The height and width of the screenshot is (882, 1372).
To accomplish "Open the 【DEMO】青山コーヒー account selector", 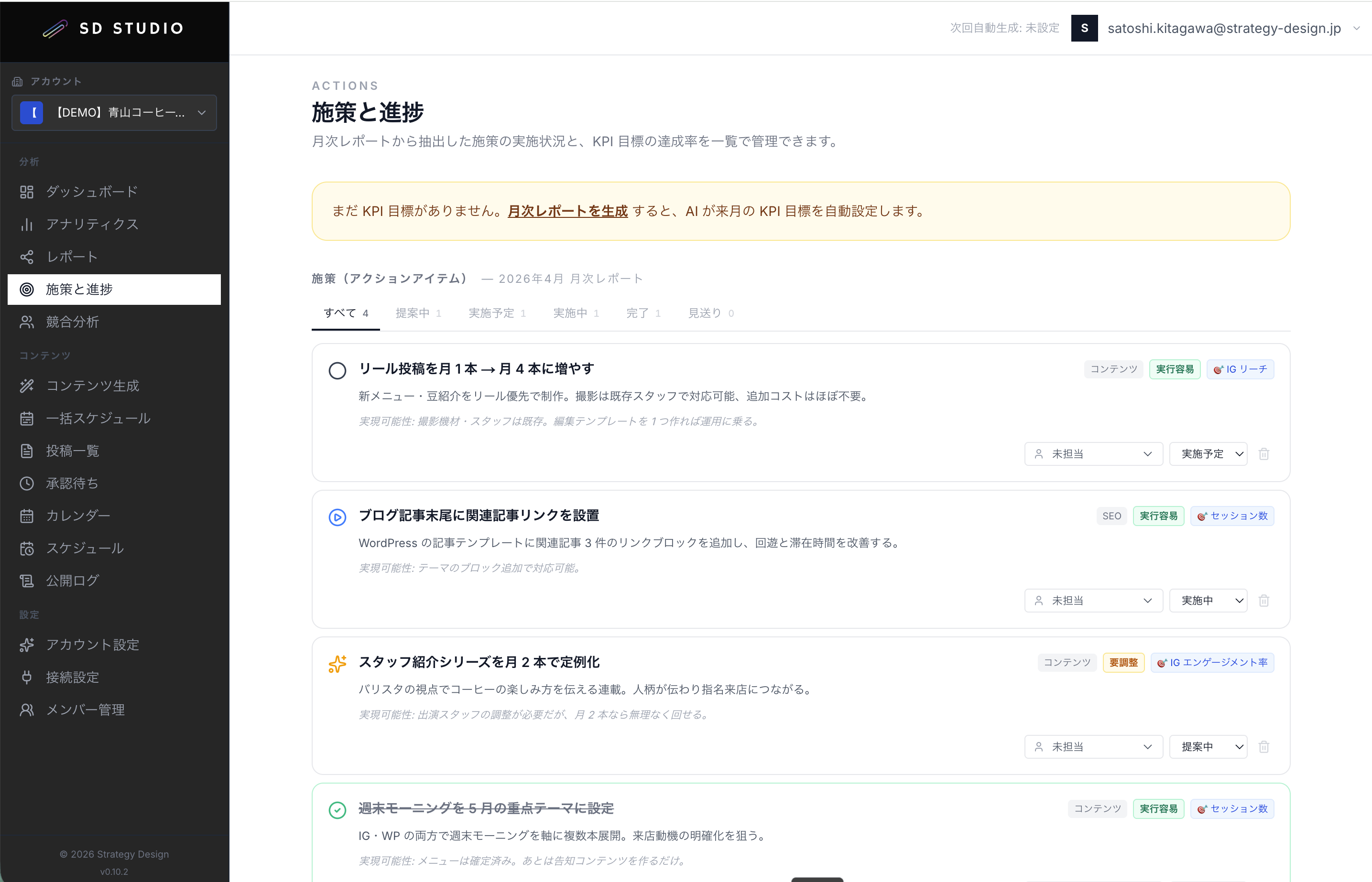I will click(x=114, y=113).
